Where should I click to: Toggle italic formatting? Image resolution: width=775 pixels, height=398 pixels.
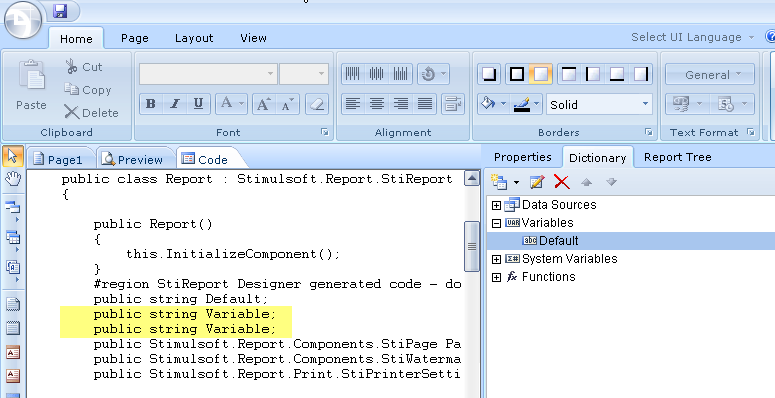(174, 104)
